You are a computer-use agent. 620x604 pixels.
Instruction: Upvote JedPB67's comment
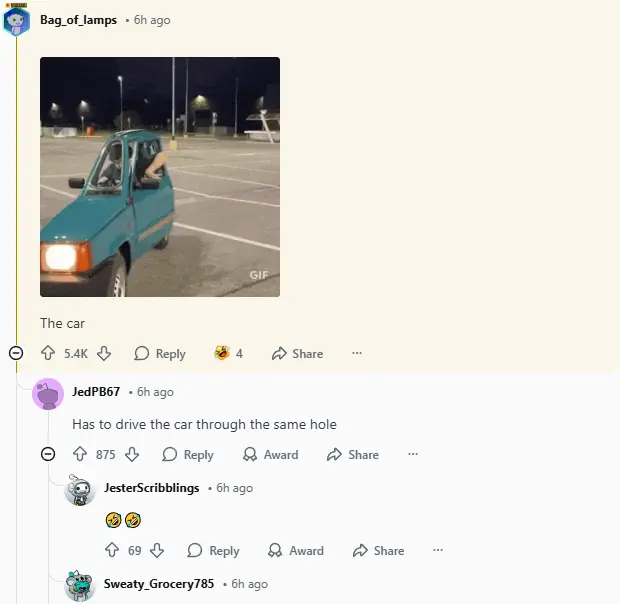[x=80, y=454]
